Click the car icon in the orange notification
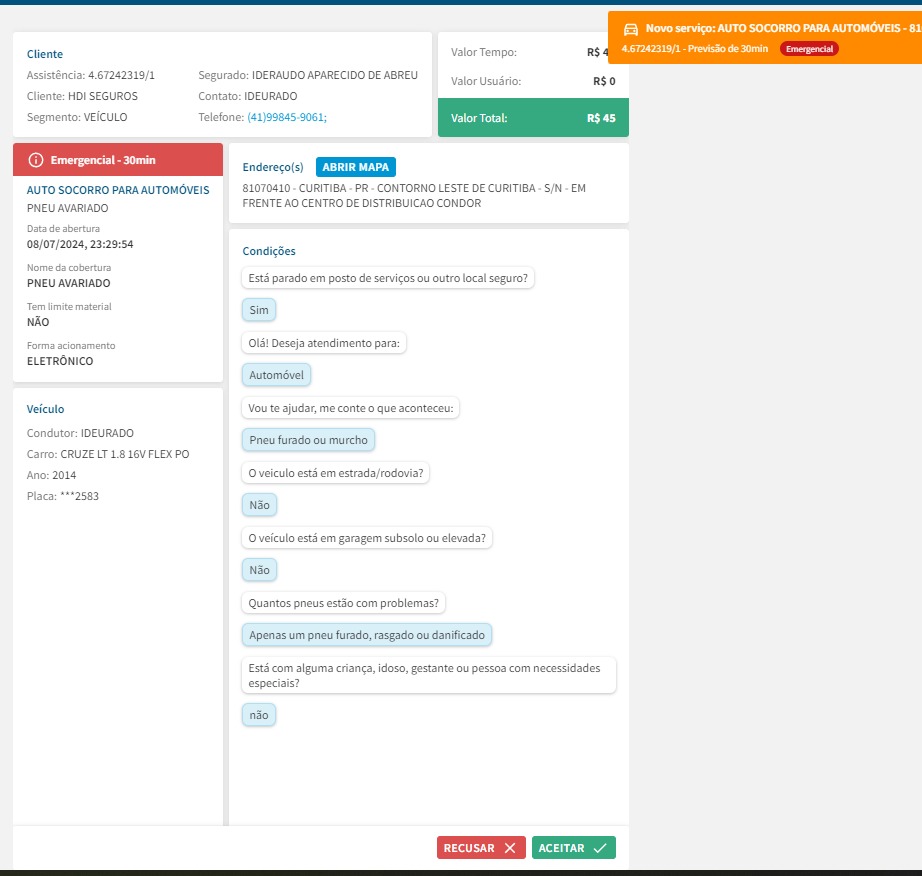 pos(631,29)
